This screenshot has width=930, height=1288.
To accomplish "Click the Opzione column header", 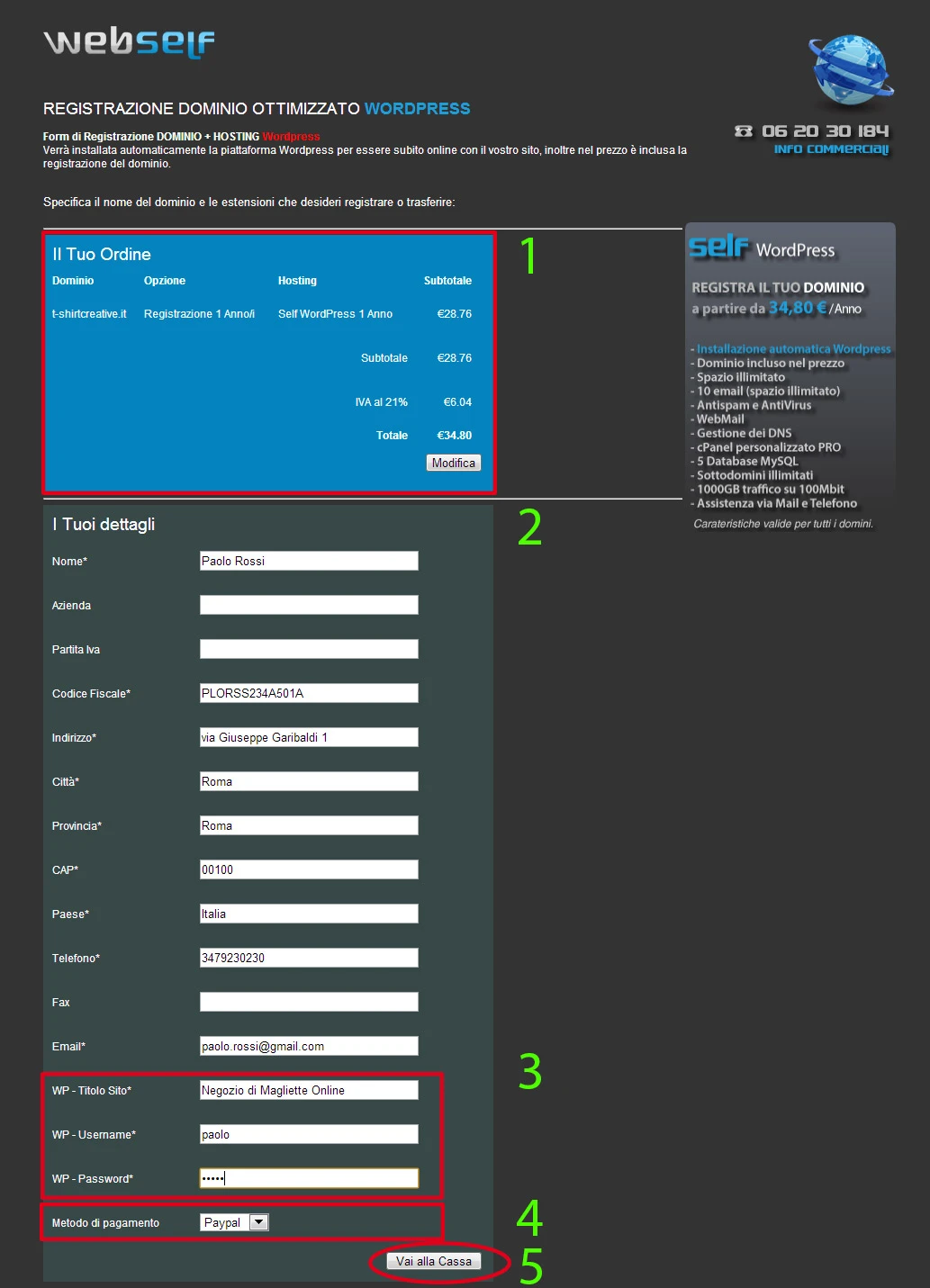I will (x=165, y=281).
